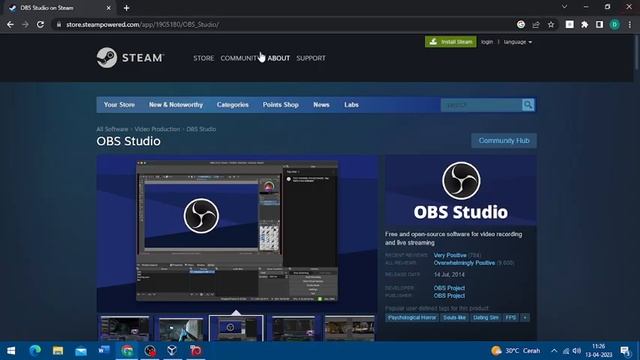This screenshot has height=360, width=640.
Task: Open the Overwhelmingly Positive reviews link
Action: [x=464, y=263]
